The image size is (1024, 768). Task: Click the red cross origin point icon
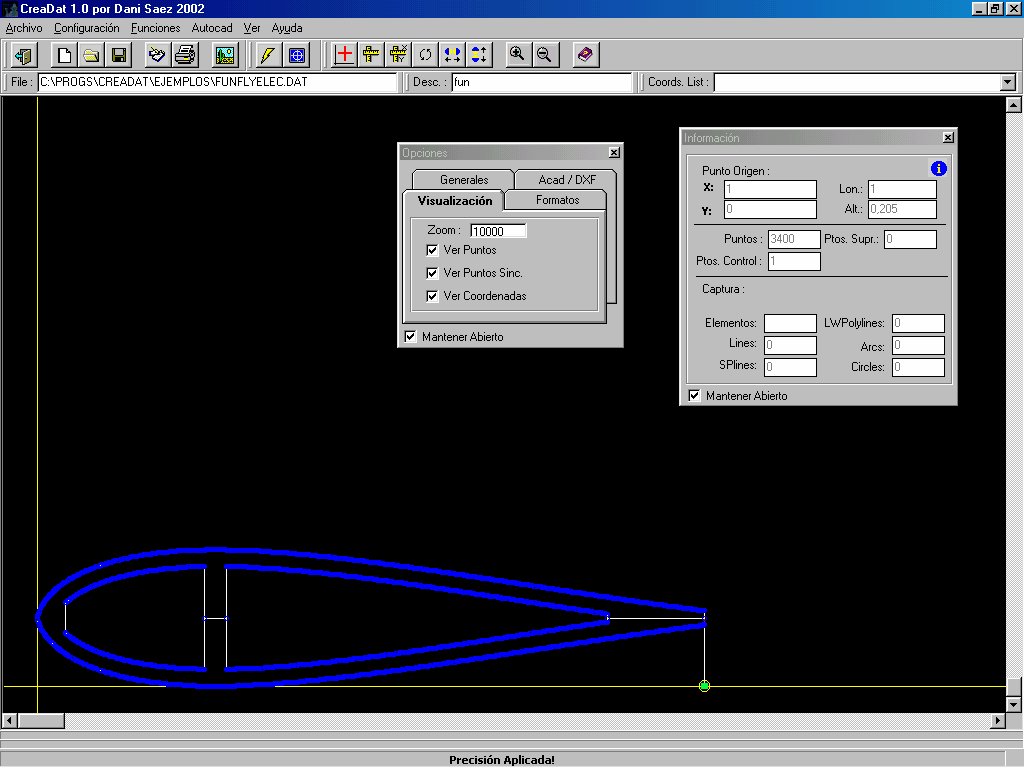(x=344, y=55)
